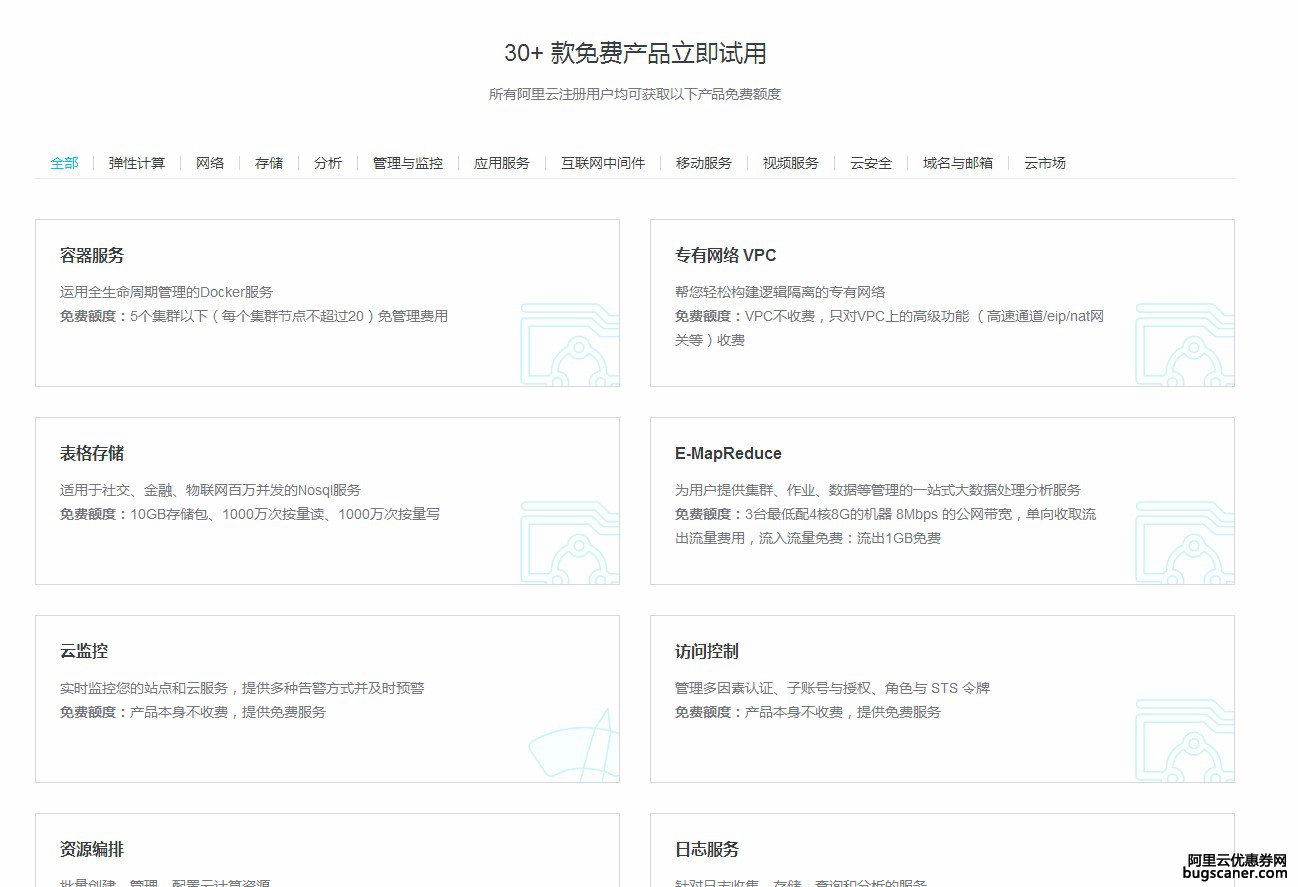
Task: Click the 访问控制 card illustration icon
Action: 1185,741
